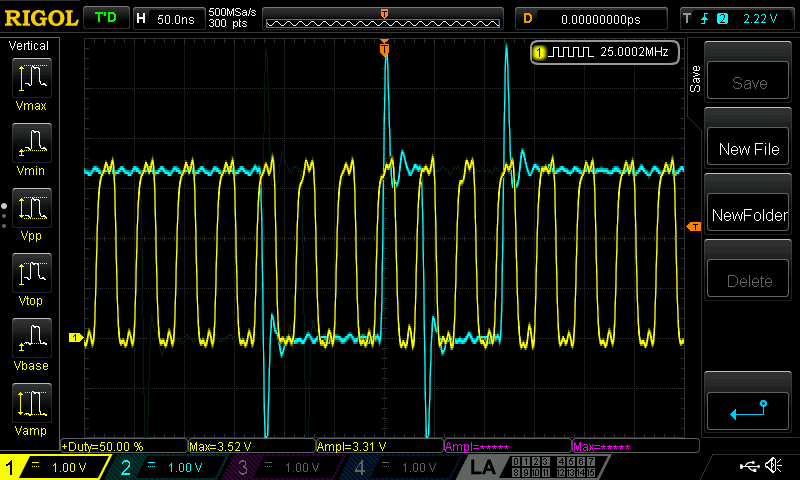
Task: Select the Vmin measurement icon
Action: coord(32,149)
